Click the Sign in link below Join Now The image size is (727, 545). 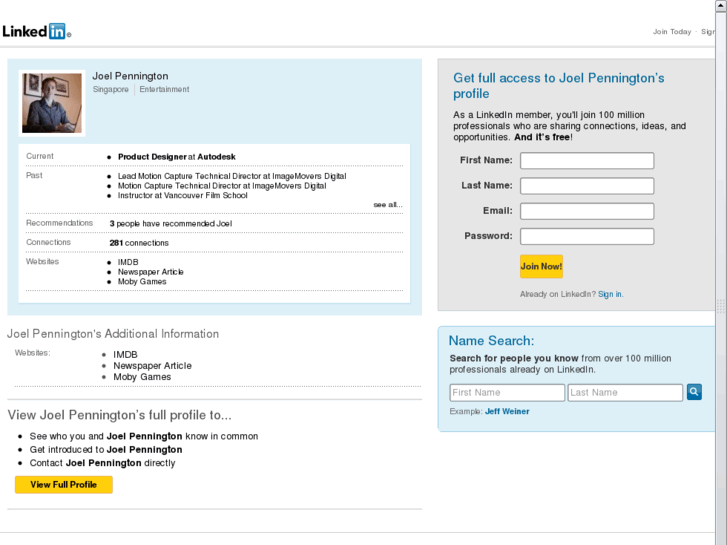tap(610, 294)
